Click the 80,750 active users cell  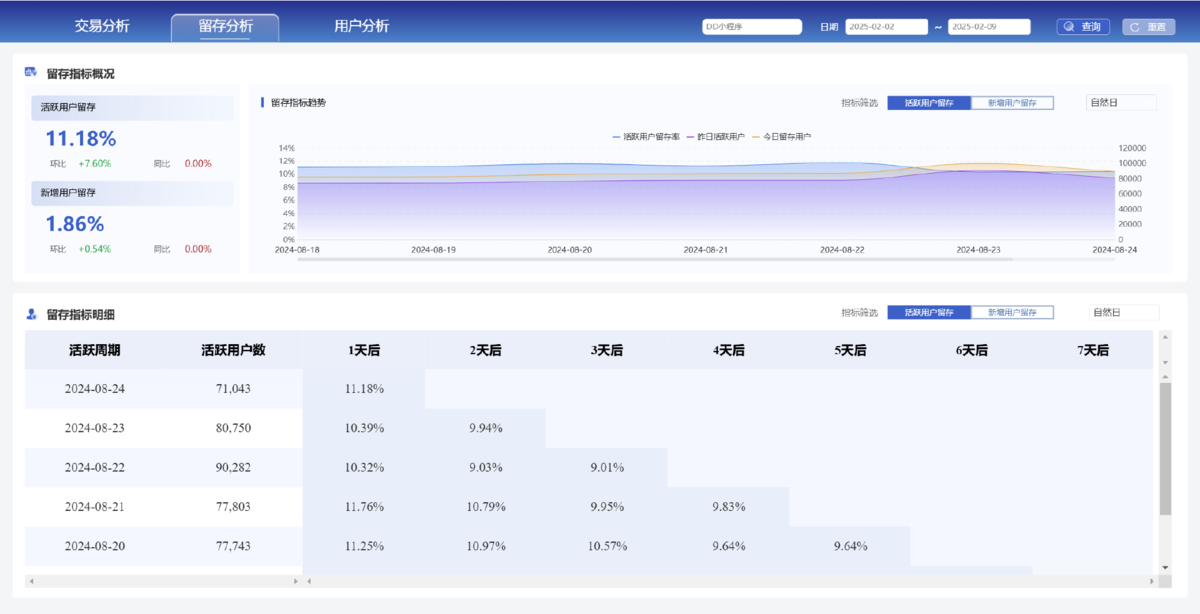[233, 428]
